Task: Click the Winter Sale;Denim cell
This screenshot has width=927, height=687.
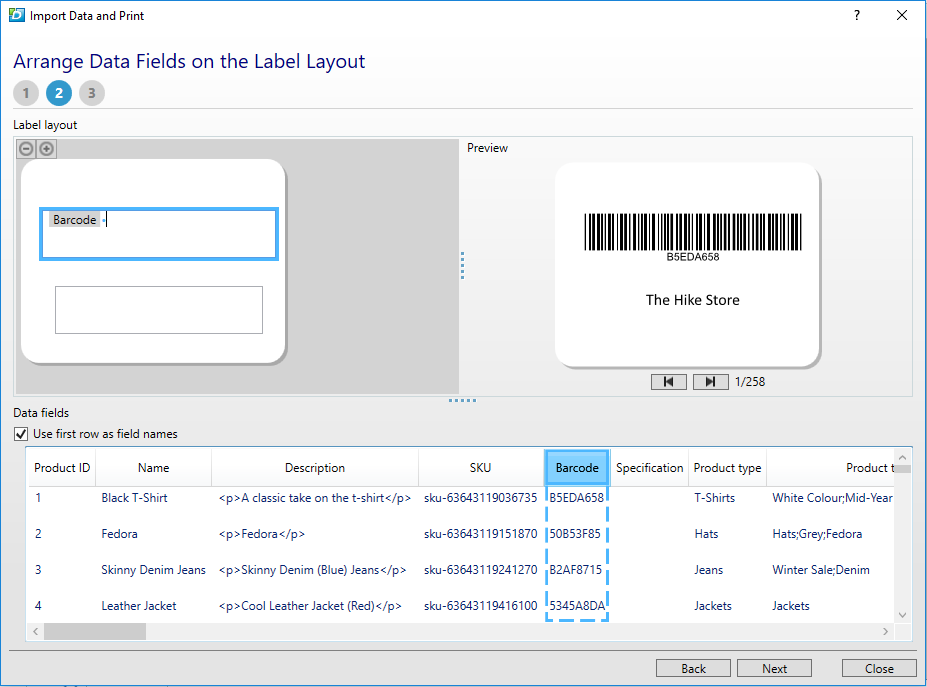Action: (821, 570)
